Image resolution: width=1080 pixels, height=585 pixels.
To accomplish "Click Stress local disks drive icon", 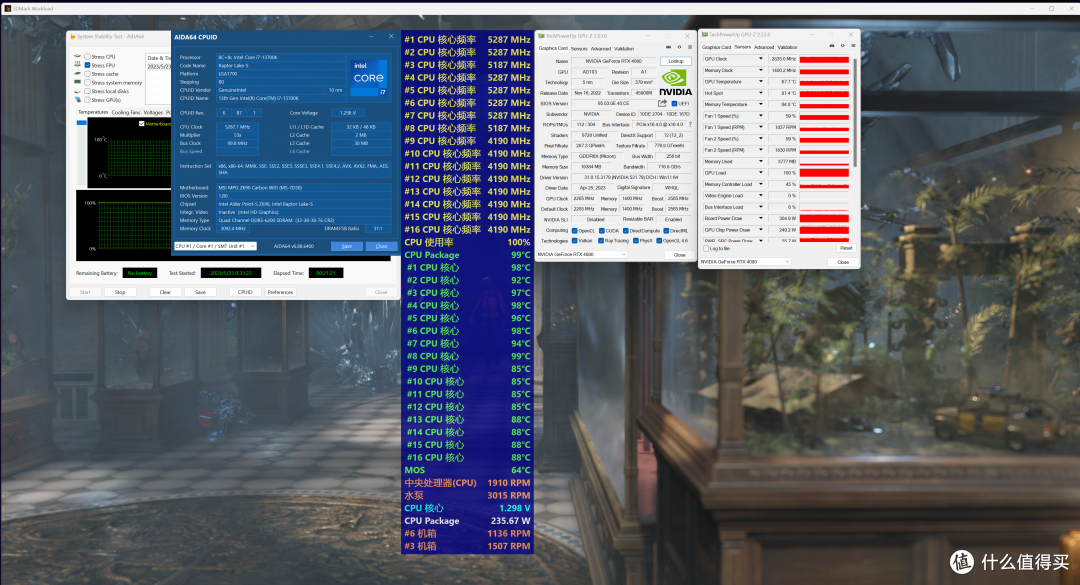I will point(78,91).
